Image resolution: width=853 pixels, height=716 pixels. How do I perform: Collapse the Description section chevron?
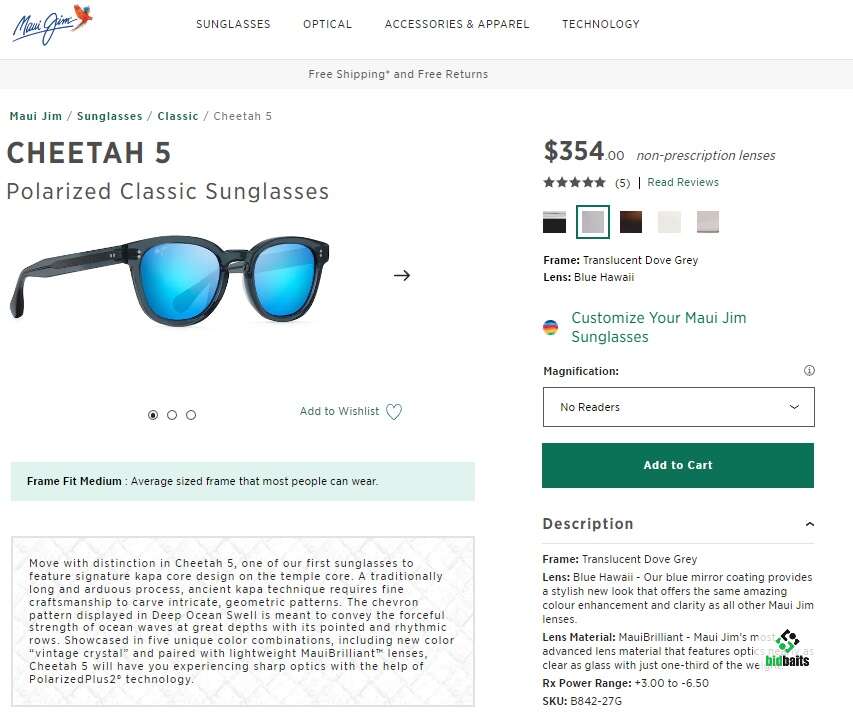point(809,524)
